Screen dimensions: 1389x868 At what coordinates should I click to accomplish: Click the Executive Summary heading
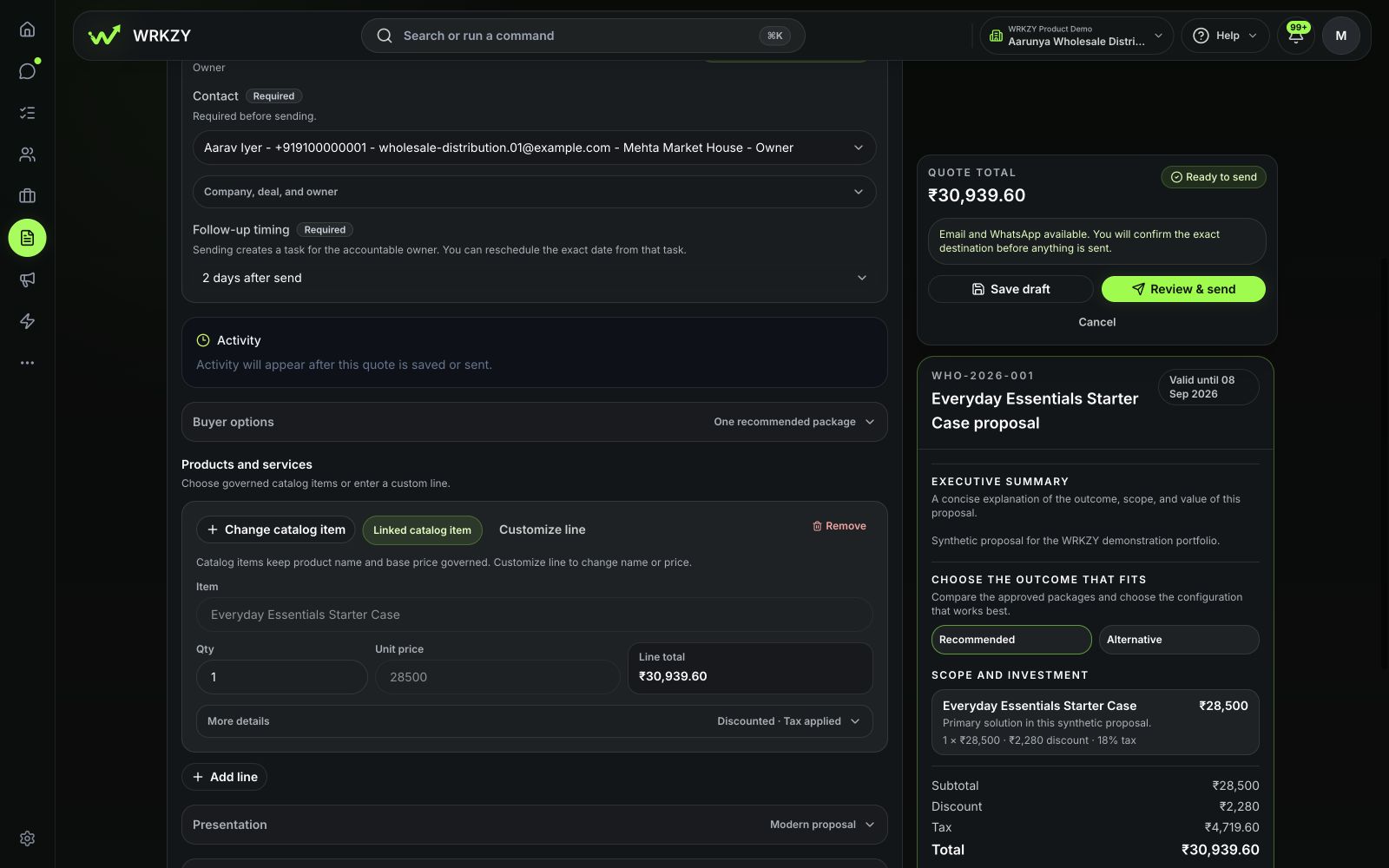click(x=1000, y=482)
